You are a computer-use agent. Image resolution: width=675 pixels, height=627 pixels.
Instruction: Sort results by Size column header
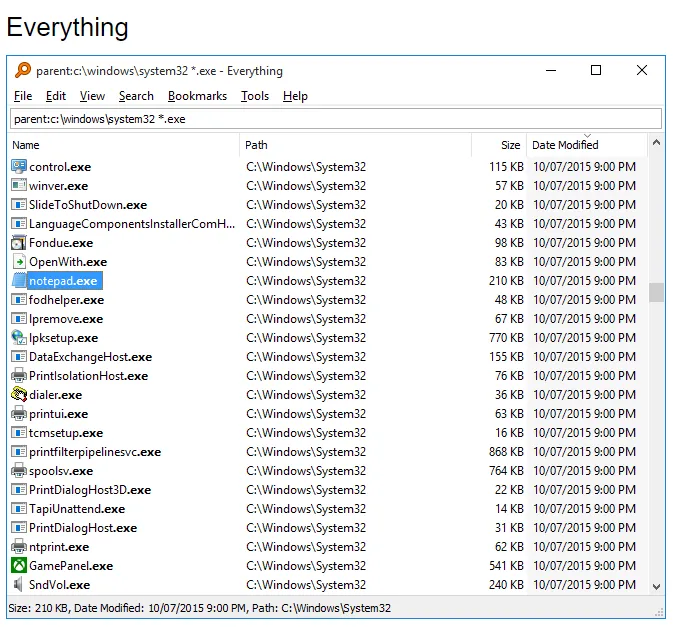coord(499,145)
